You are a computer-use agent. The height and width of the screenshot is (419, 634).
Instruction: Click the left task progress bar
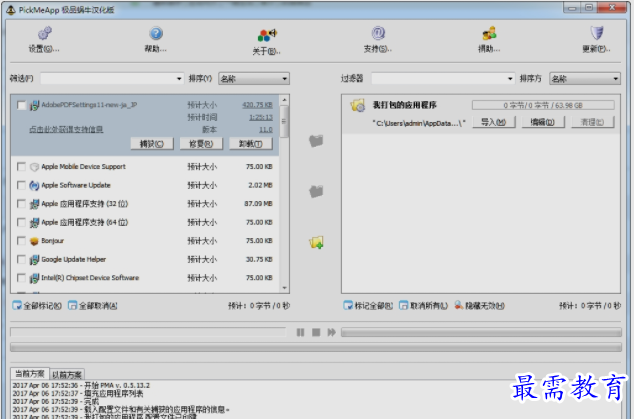click(x=148, y=332)
